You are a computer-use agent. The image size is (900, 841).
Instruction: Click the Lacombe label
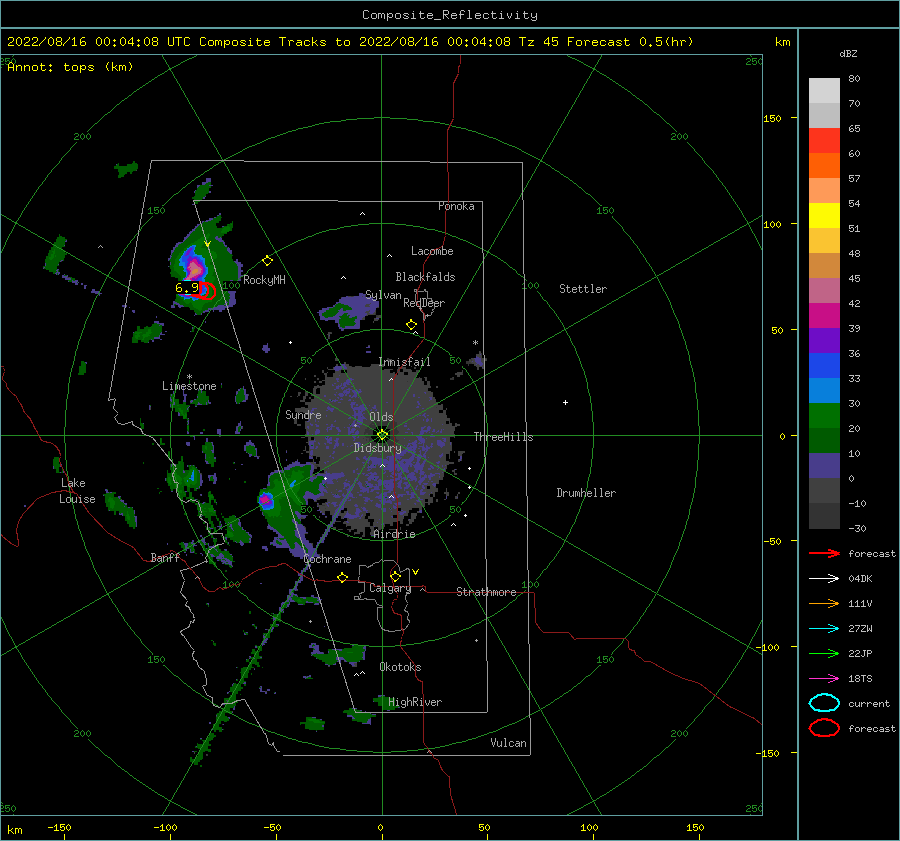(x=432, y=251)
